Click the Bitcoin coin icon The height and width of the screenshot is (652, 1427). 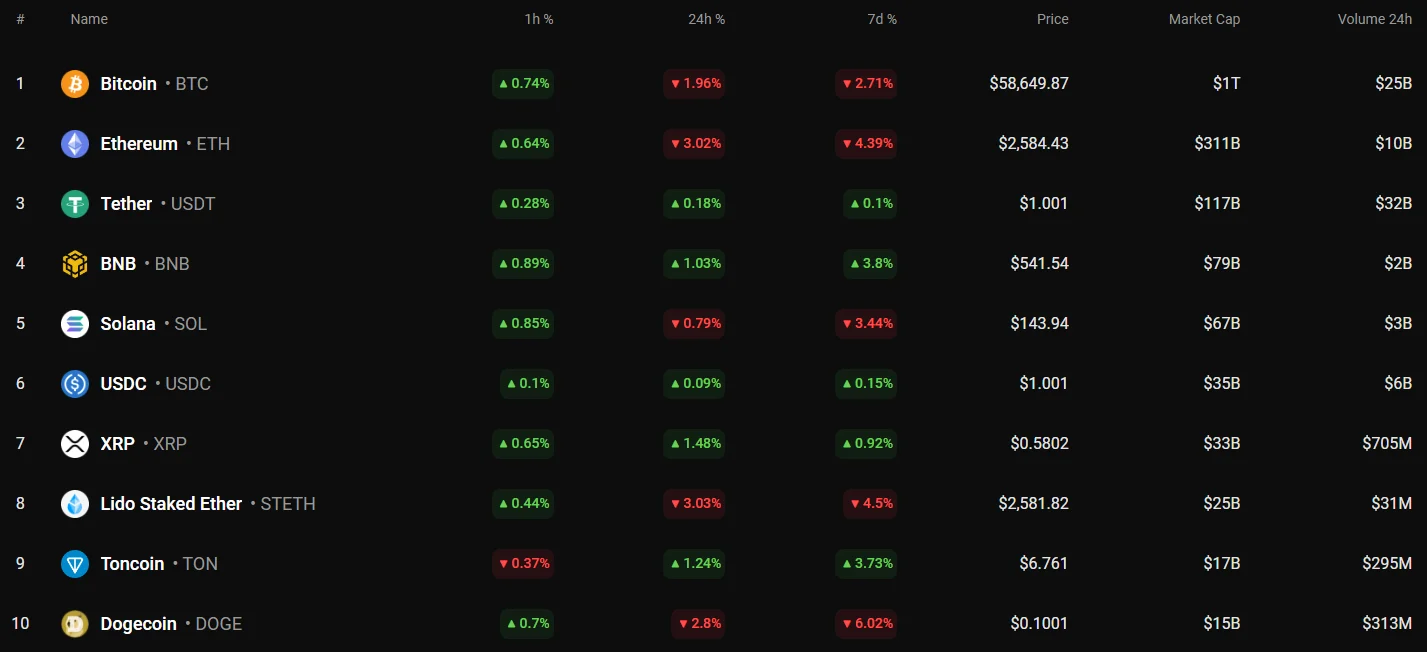click(75, 84)
